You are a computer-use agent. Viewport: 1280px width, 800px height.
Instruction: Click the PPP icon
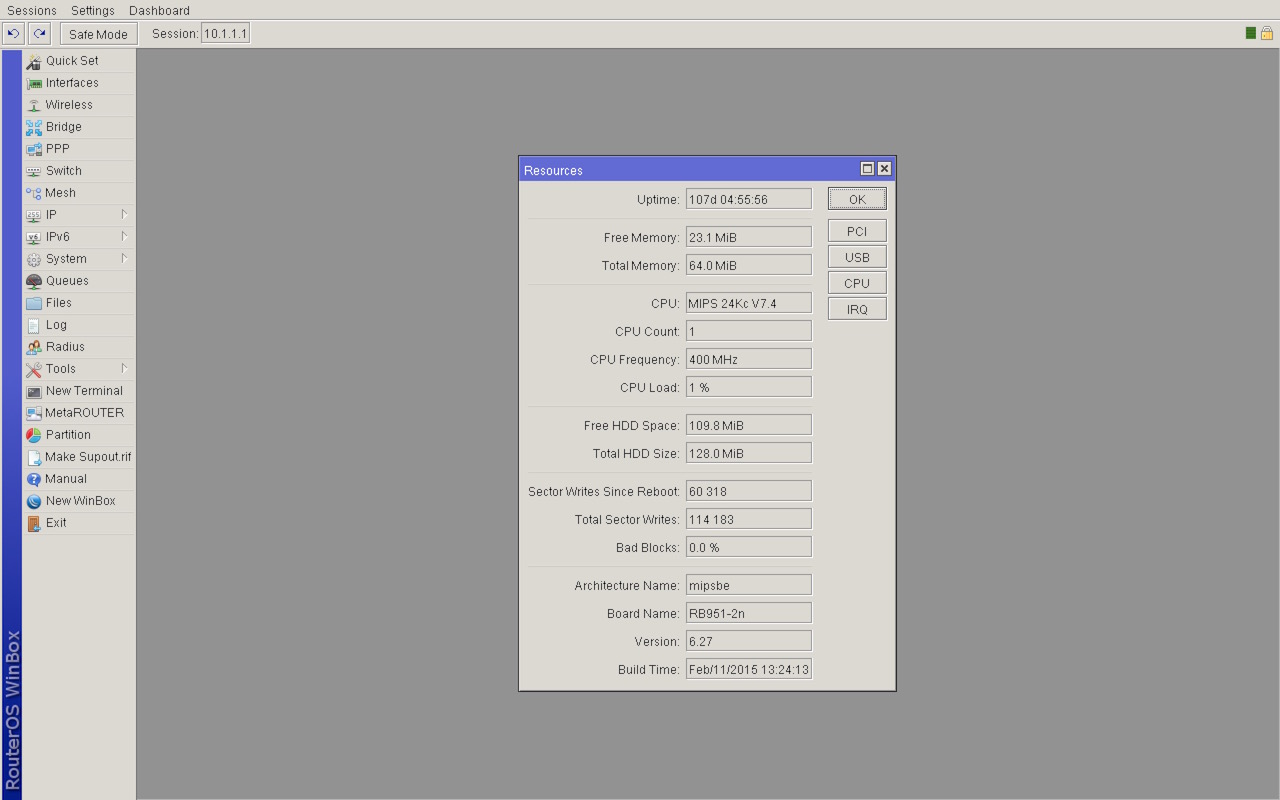34,149
